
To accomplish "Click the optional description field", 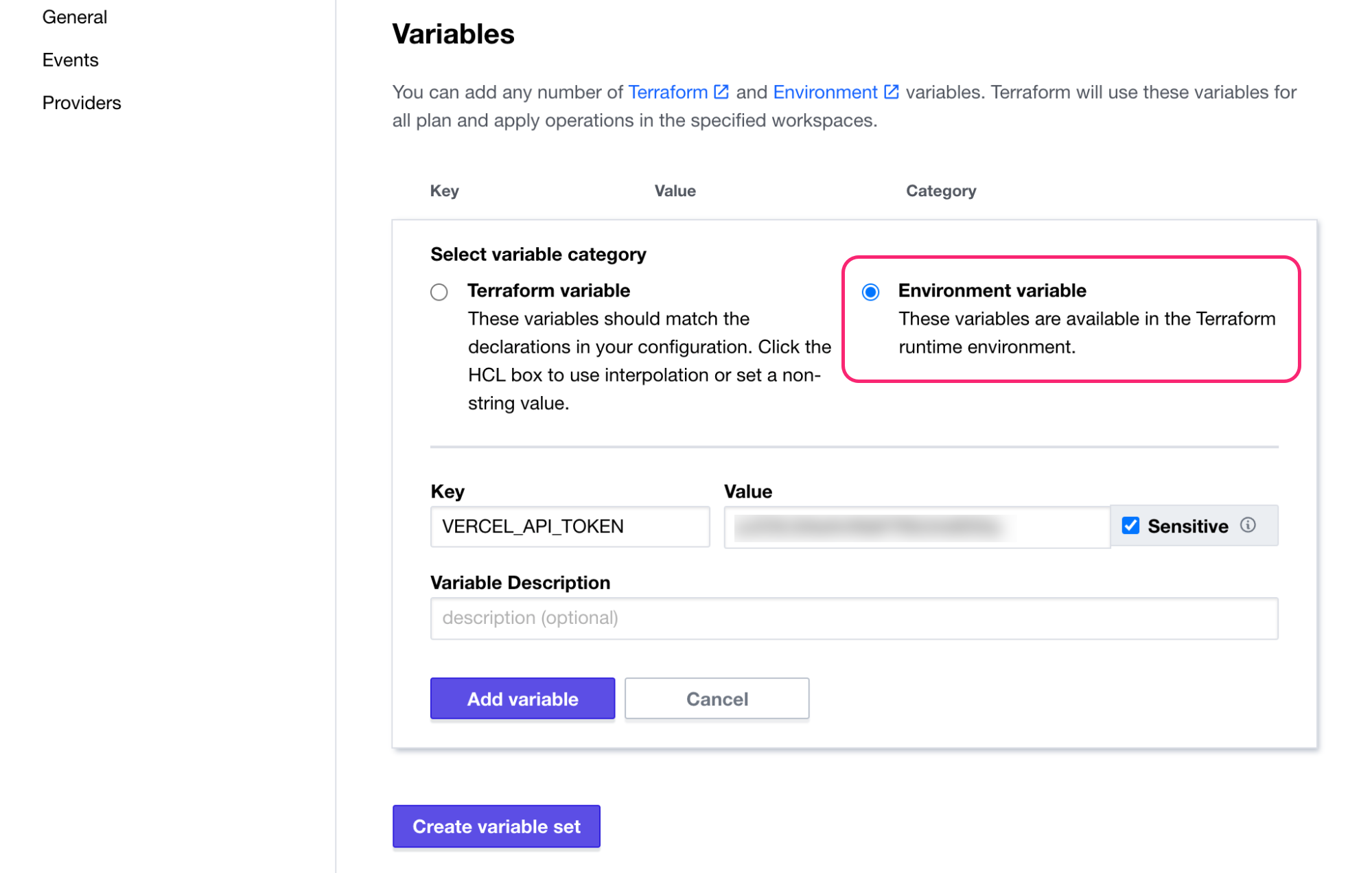I will 854,618.
